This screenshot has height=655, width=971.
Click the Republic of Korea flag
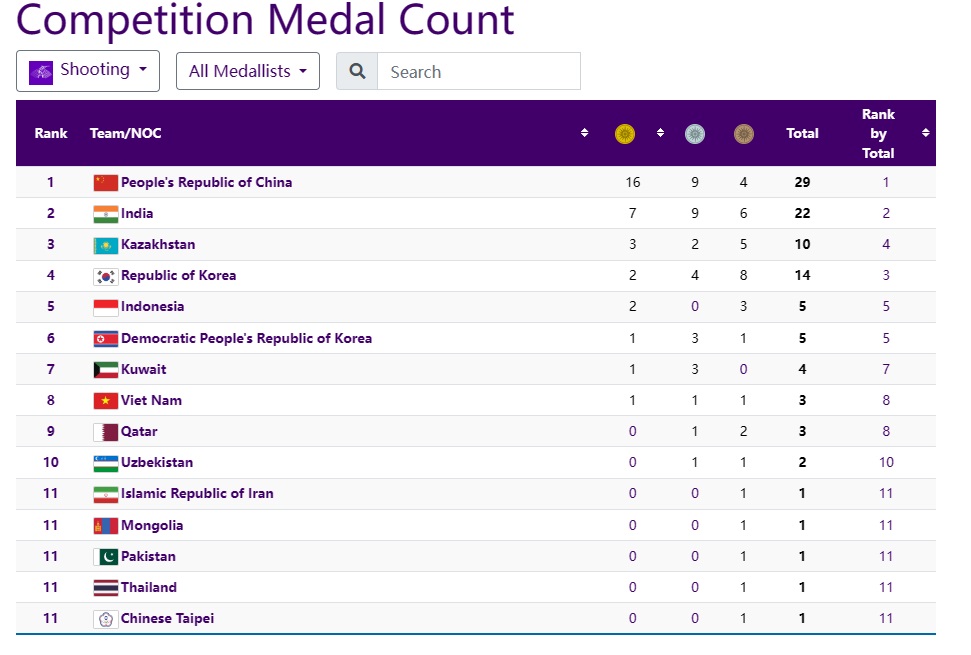pyautogui.click(x=105, y=276)
